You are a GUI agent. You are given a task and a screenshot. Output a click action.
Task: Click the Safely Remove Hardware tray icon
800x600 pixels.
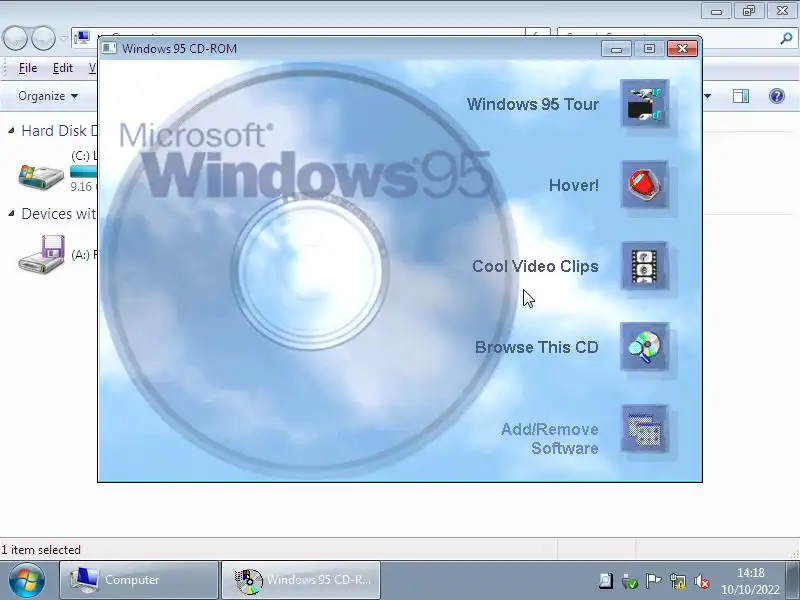629,581
